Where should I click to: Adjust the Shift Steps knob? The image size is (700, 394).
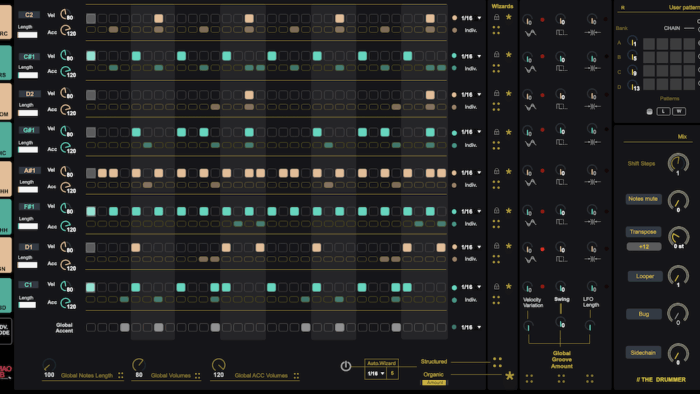tap(678, 163)
